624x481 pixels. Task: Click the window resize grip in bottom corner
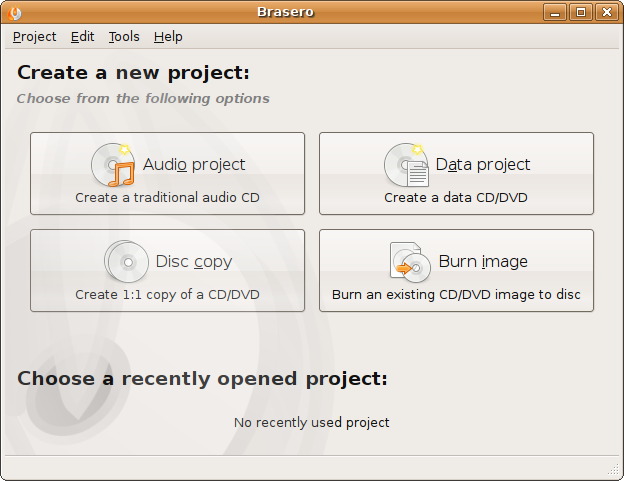614,471
